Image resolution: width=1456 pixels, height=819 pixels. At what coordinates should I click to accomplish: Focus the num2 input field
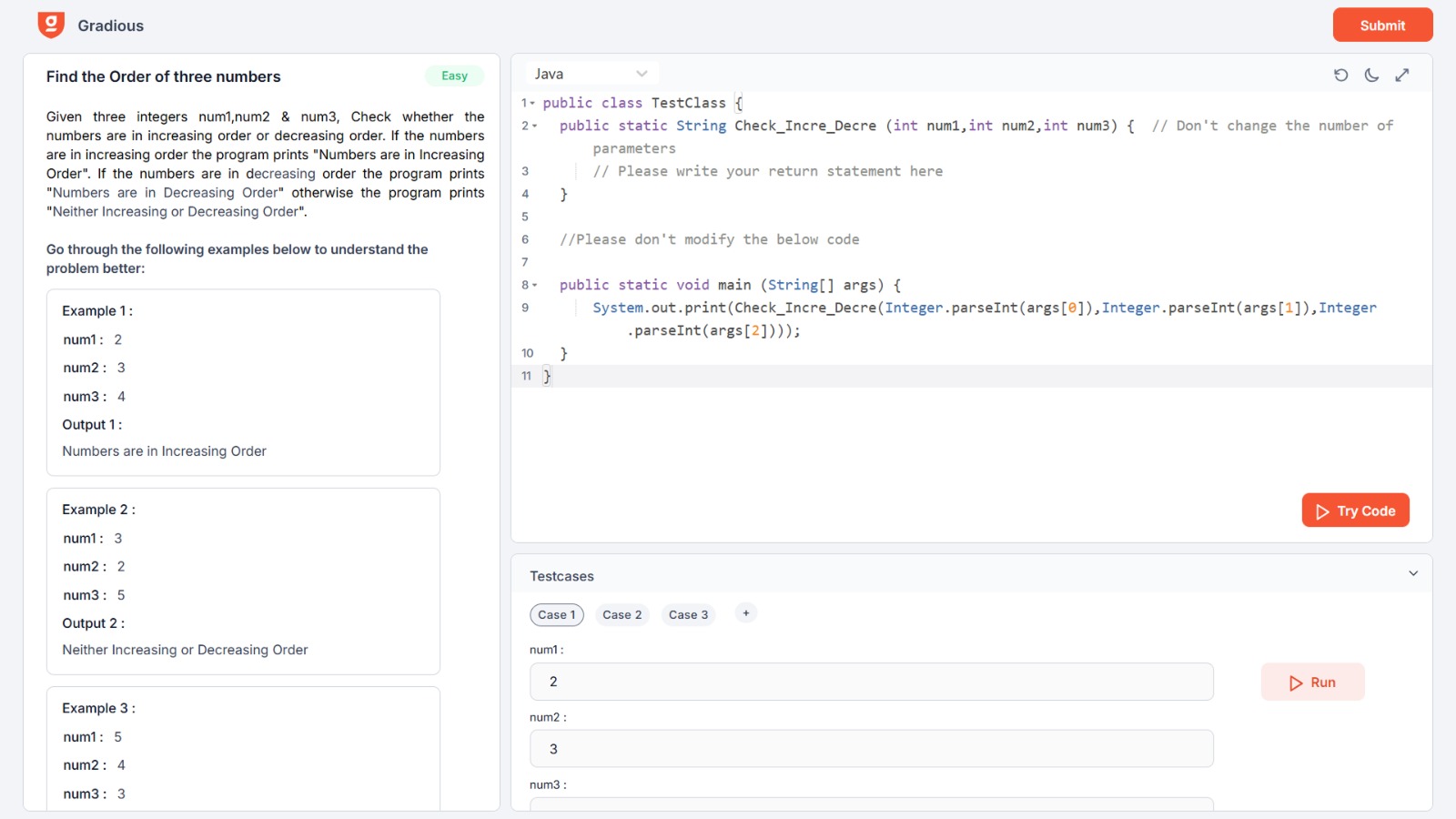[871, 749]
